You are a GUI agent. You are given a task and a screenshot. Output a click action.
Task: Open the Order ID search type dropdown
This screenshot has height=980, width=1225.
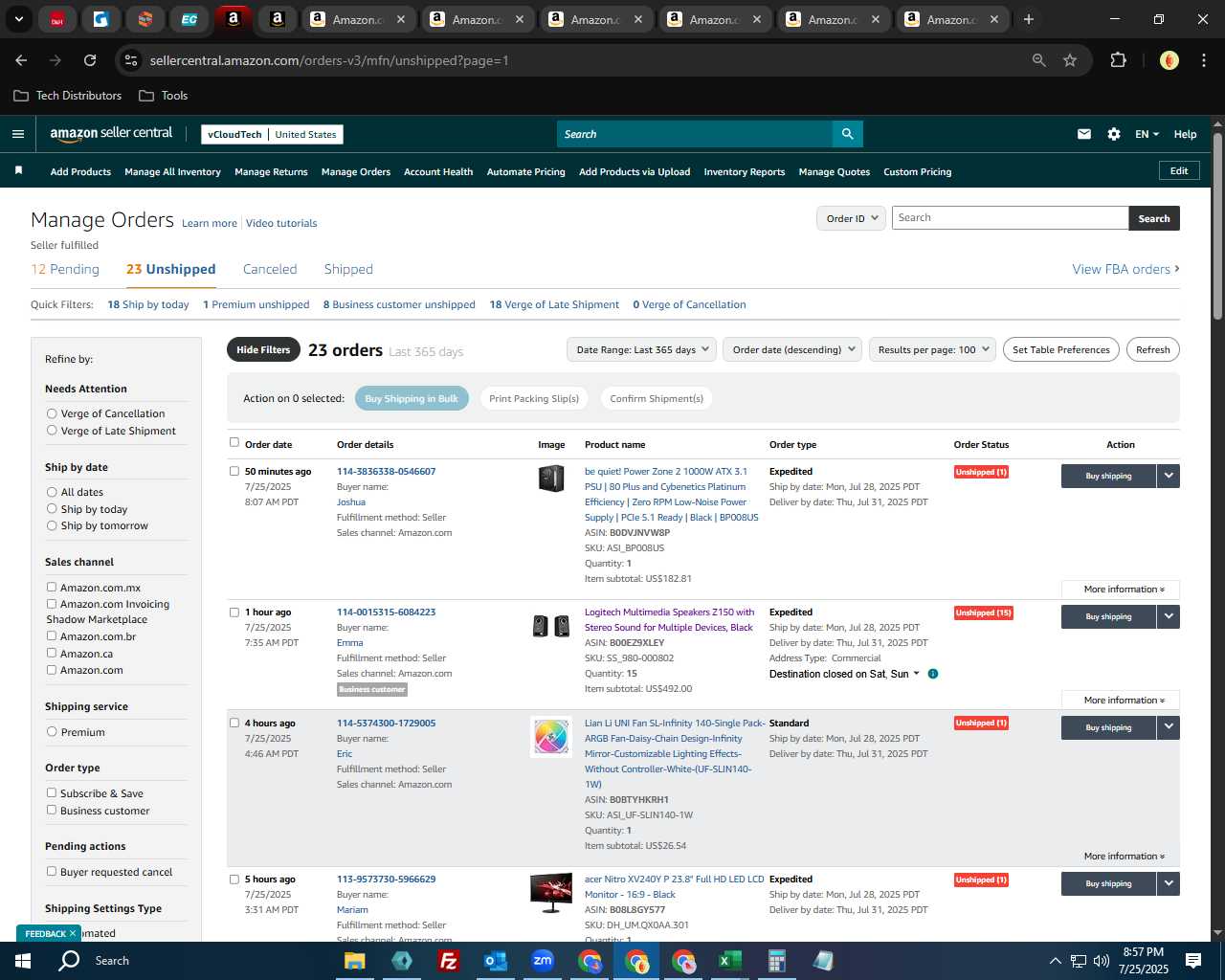coord(851,218)
